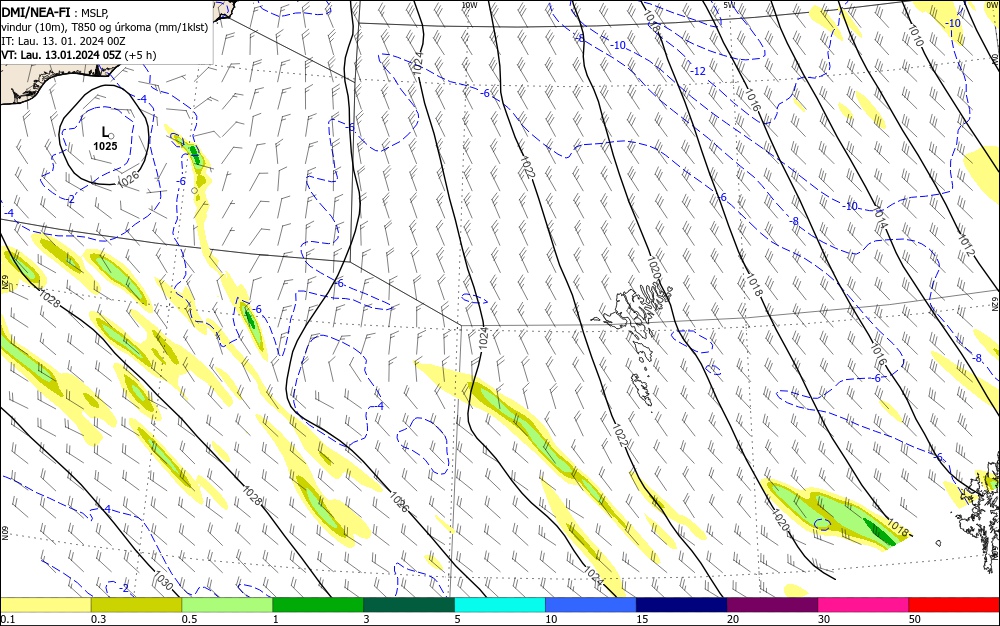Select the navy 15 mm legend swatch
The width and height of the screenshot is (1000, 626).
[682, 605]
